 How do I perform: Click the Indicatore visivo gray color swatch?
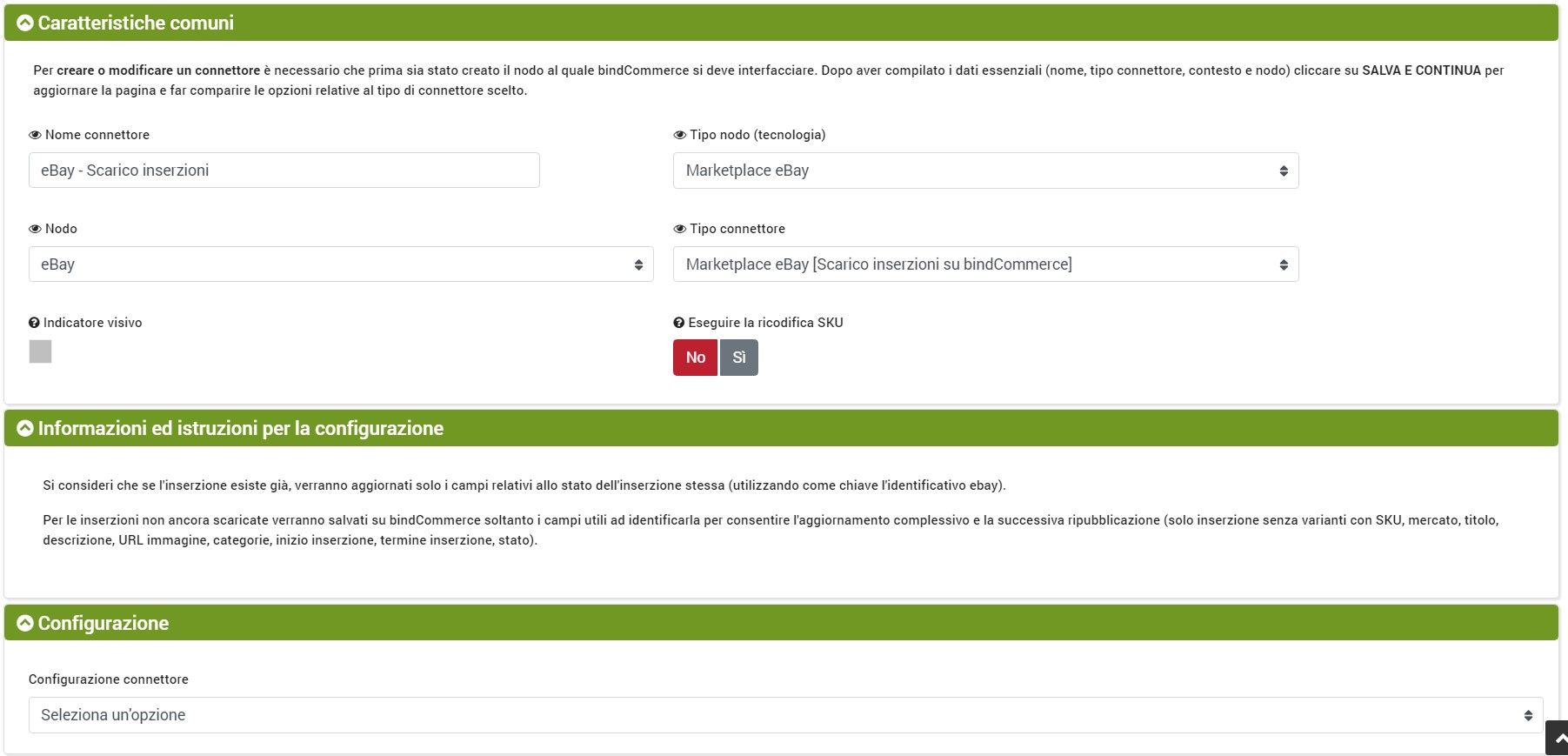[x=41, y=351]
